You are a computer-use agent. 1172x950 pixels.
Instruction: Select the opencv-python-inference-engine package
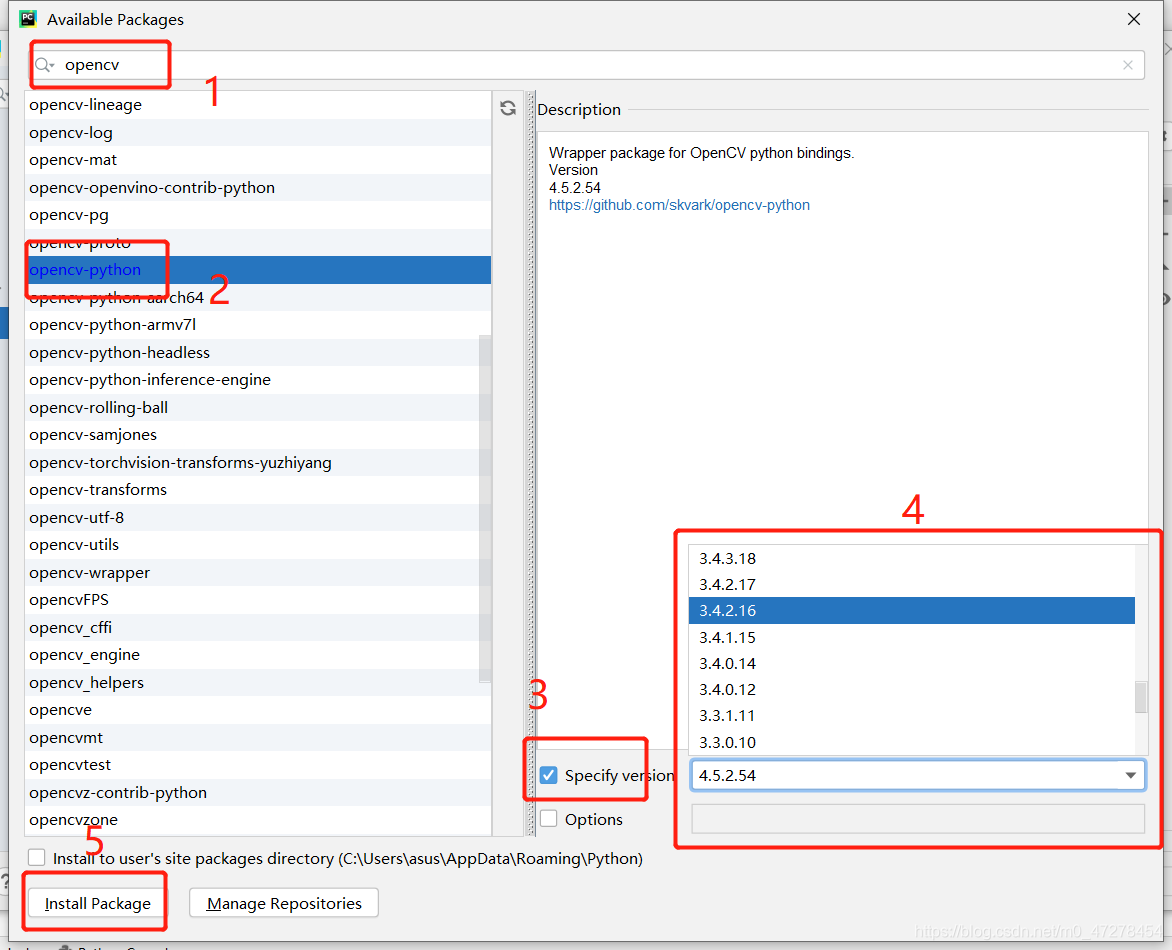coord(258,380)
